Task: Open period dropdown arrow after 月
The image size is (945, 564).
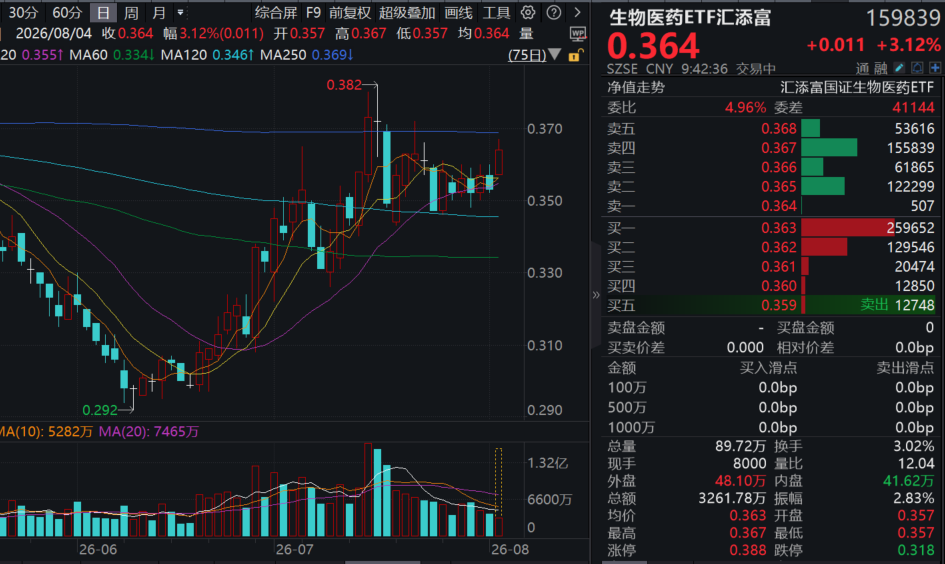Action: (180, 12)
